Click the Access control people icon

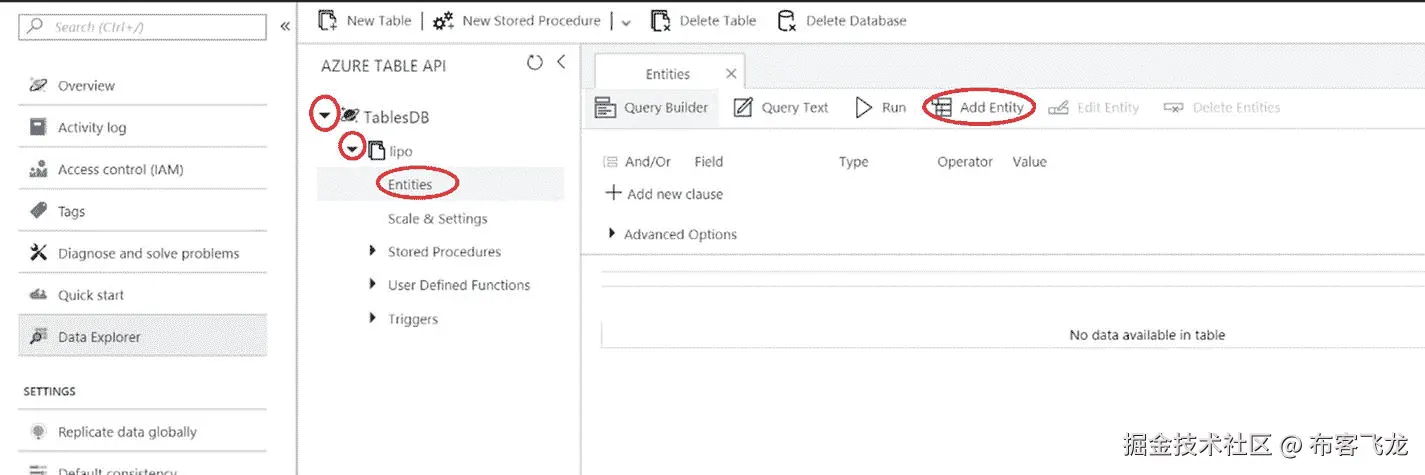click(x=38, y=170)
